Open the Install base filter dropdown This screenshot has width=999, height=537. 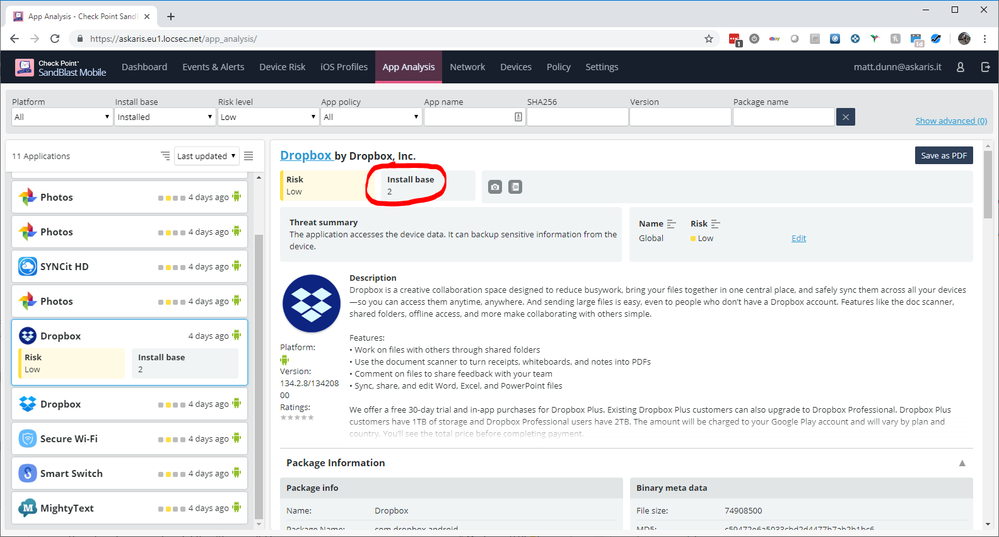pos(165,117)
